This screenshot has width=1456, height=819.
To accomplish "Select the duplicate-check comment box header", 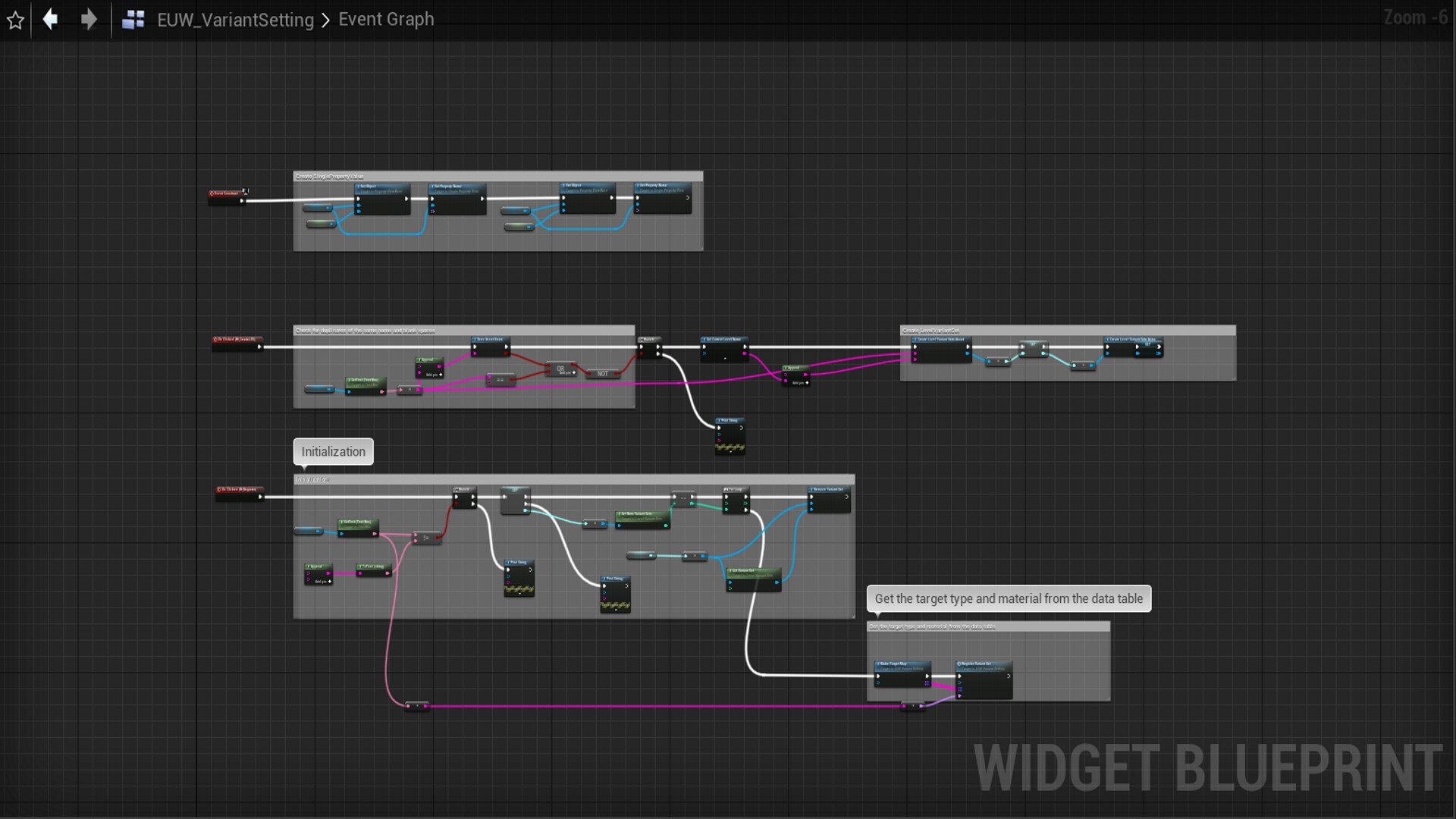I will pyautogui.click(x=464, y=331).
